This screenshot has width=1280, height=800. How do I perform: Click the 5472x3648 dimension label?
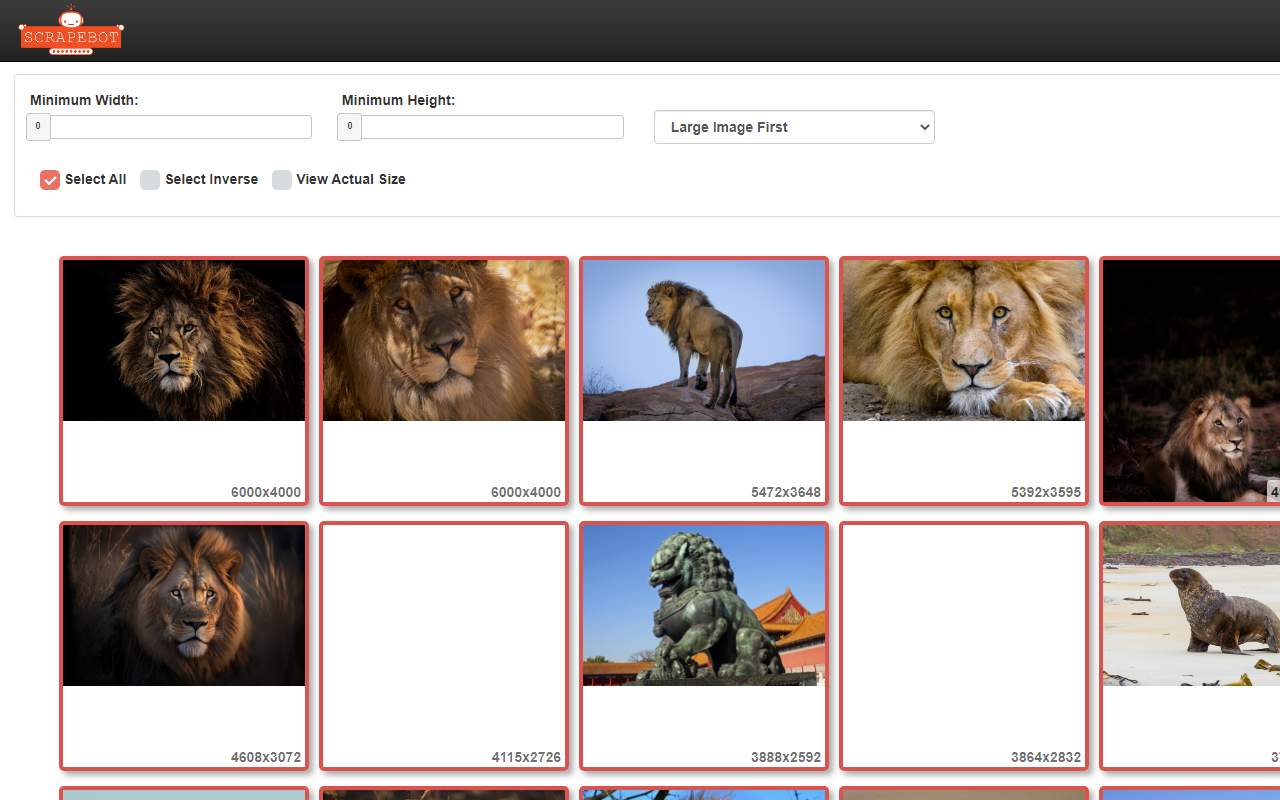pos(786,492)
